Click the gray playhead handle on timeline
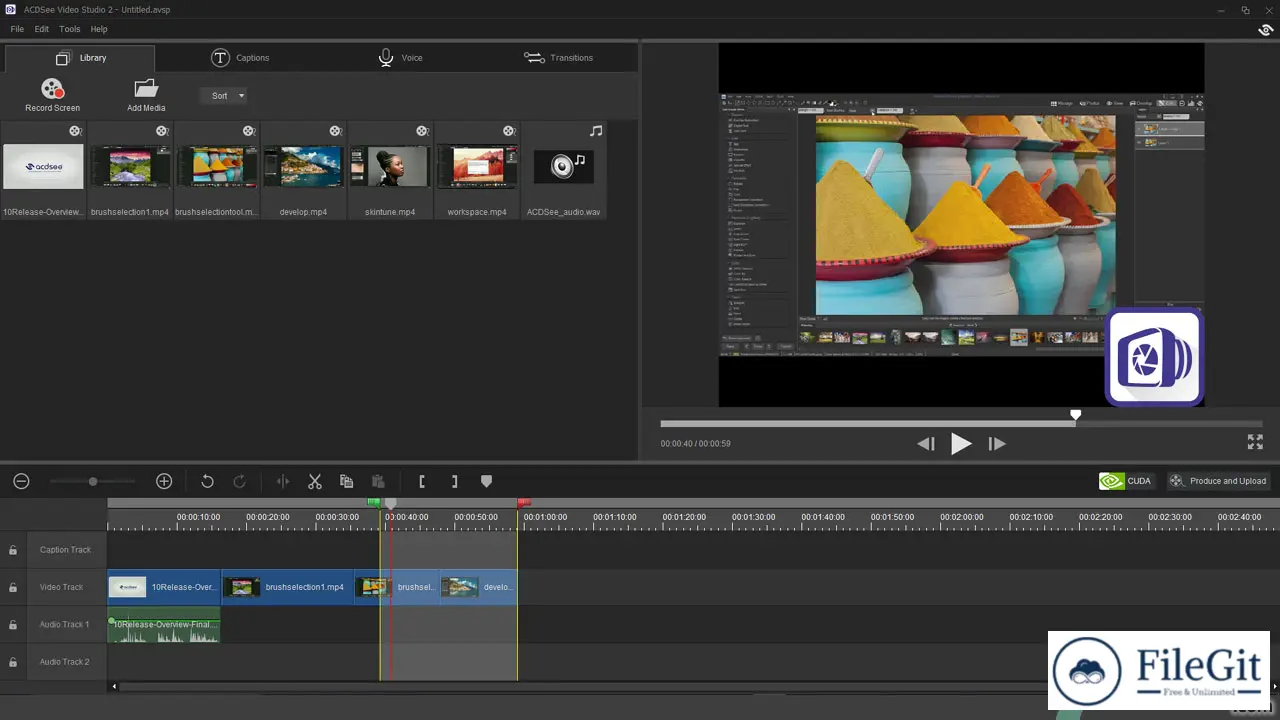This screenshot has width=1280, height=720. coord(391,503)
